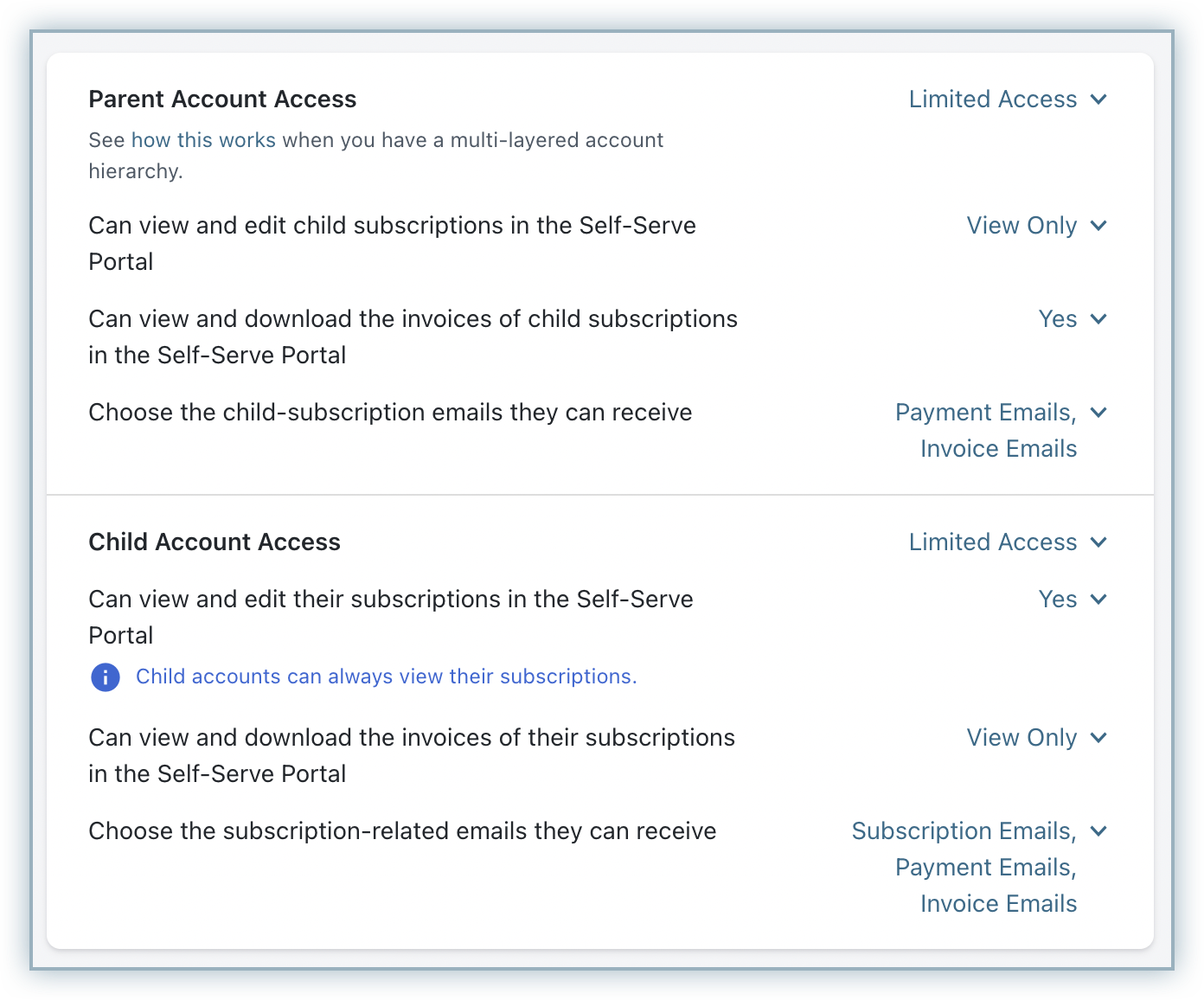1204x1000 pixels.
Task: Click chevron beside parent invoices Yes value
Action: coord(1098,319)
